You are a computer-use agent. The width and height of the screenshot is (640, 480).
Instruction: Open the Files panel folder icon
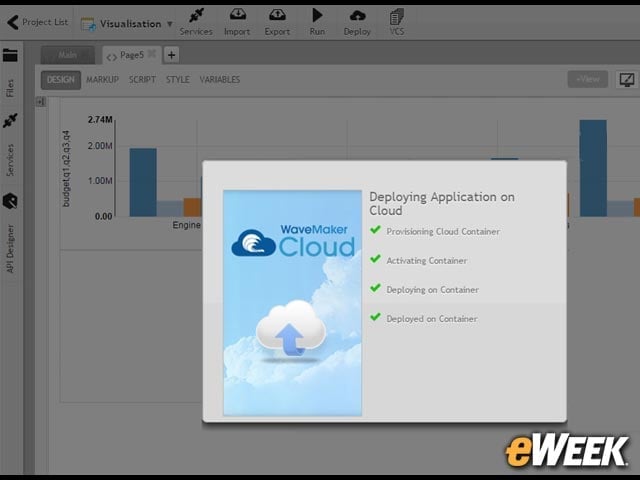(10, 55)
